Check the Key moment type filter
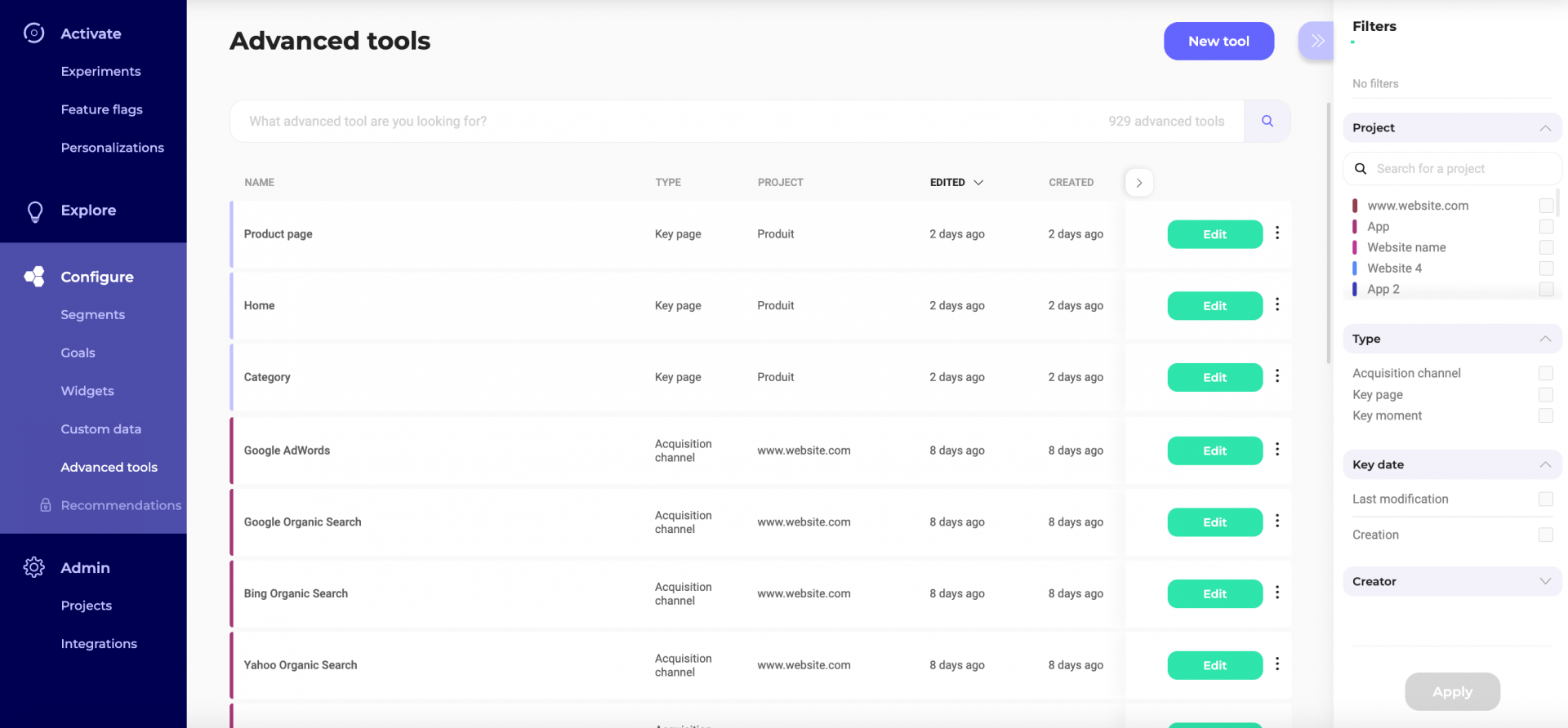The width and height of the screenshot is (1568, 728). pyautogui.click(x=1546, y=415)
